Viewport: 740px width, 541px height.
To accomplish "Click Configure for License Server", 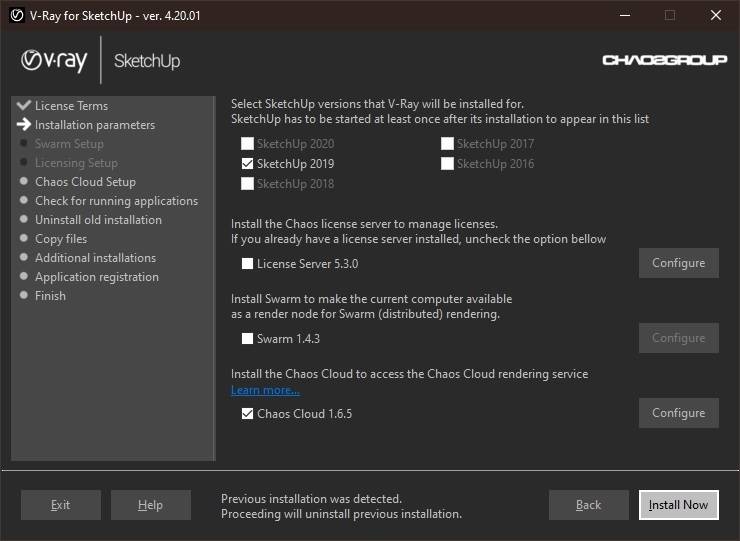I will (679, 263).
